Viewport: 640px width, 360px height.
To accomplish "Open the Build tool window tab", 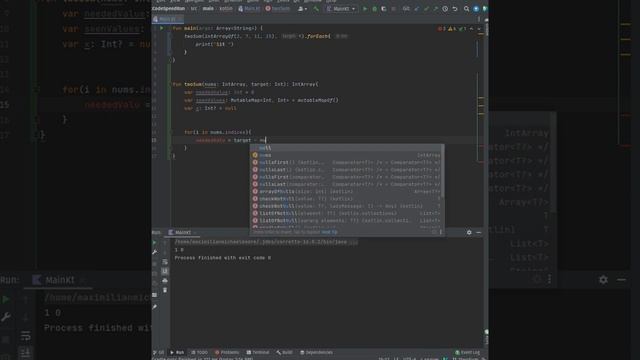I will pyautogui.click(x=284, y=352).
